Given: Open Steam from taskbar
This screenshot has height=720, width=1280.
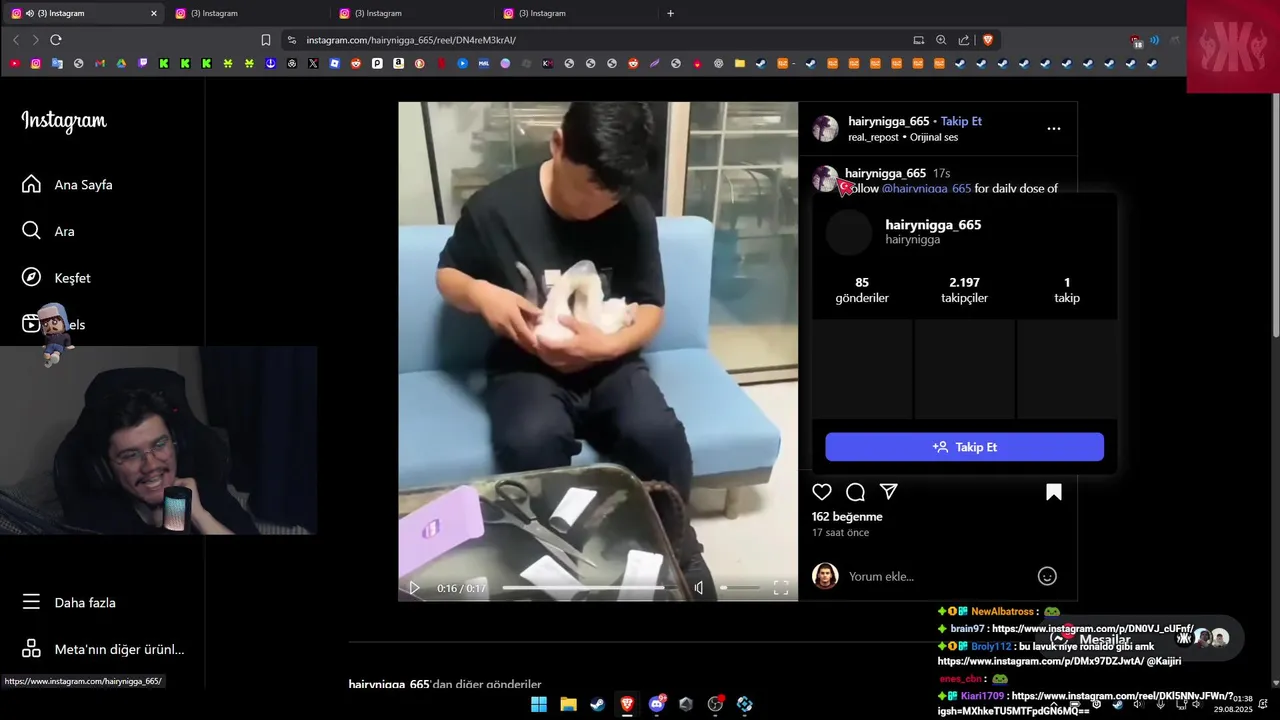Looking at the screenshot, I should click(597, 704).
